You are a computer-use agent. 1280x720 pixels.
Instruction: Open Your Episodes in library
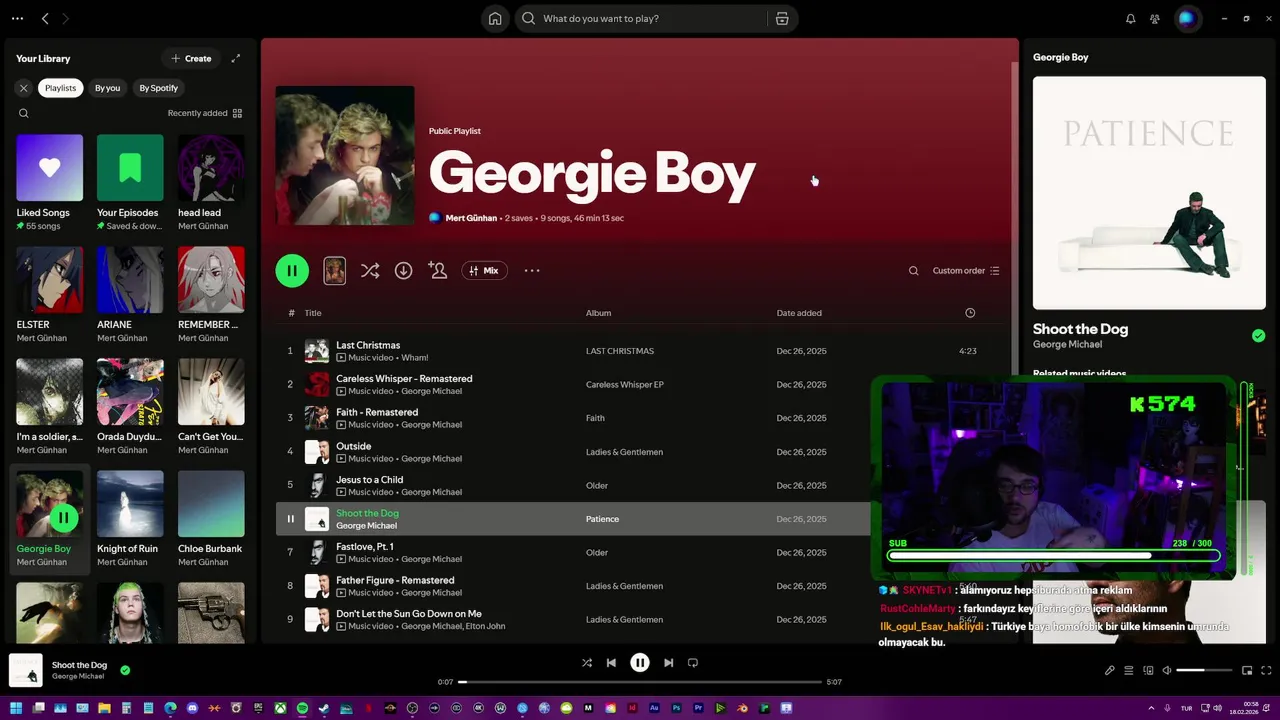130,182
